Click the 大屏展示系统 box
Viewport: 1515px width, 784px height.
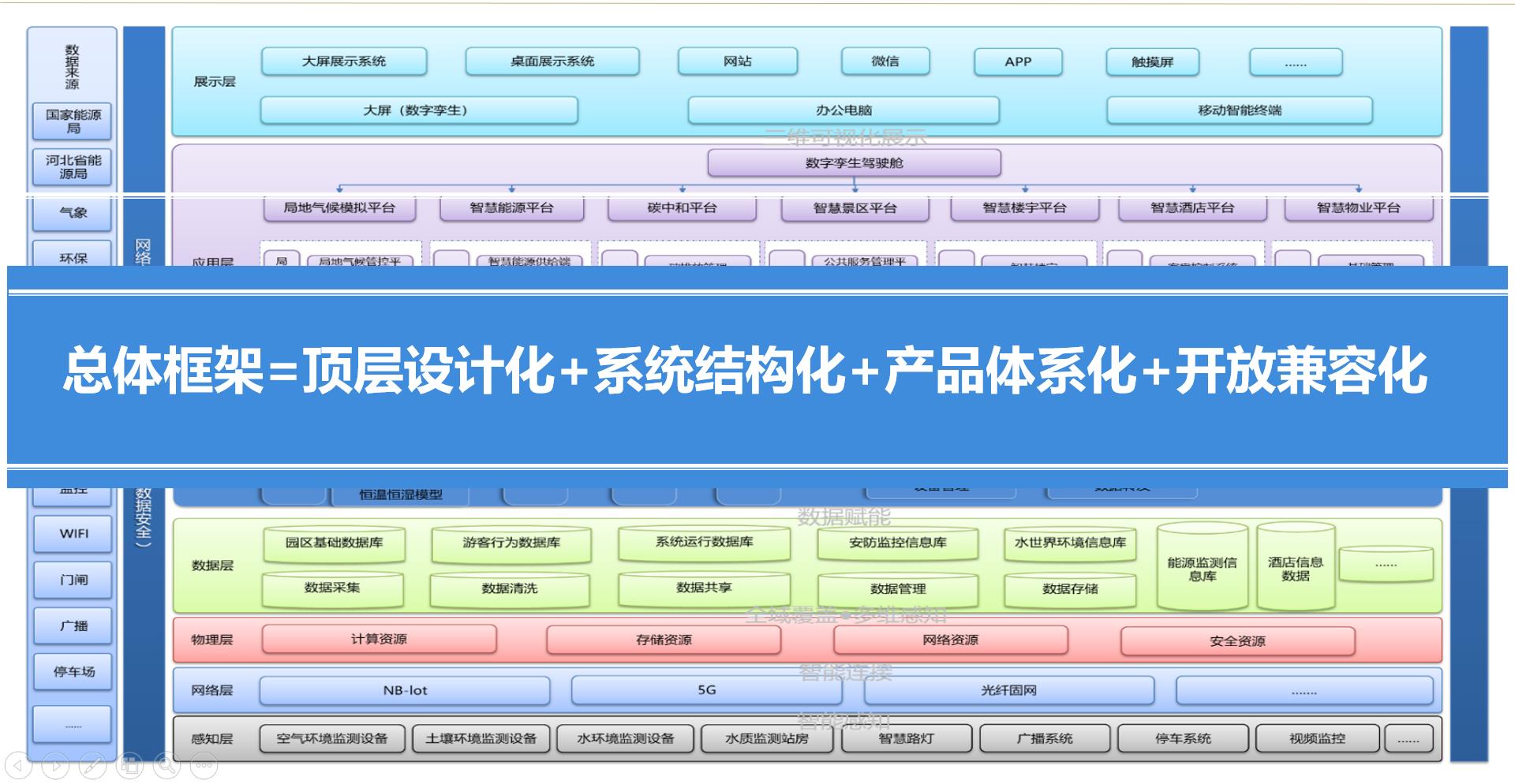point(344,62)
